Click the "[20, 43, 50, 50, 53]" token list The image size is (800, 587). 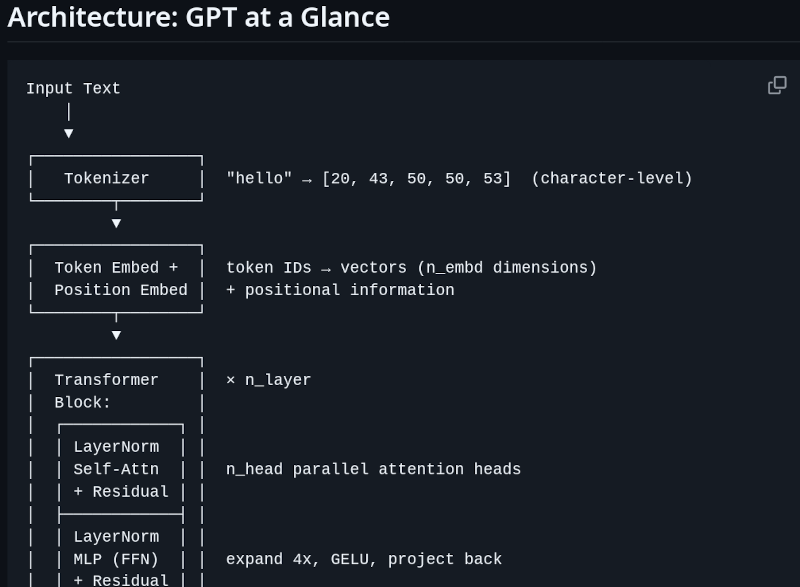[x=416, y=178]
